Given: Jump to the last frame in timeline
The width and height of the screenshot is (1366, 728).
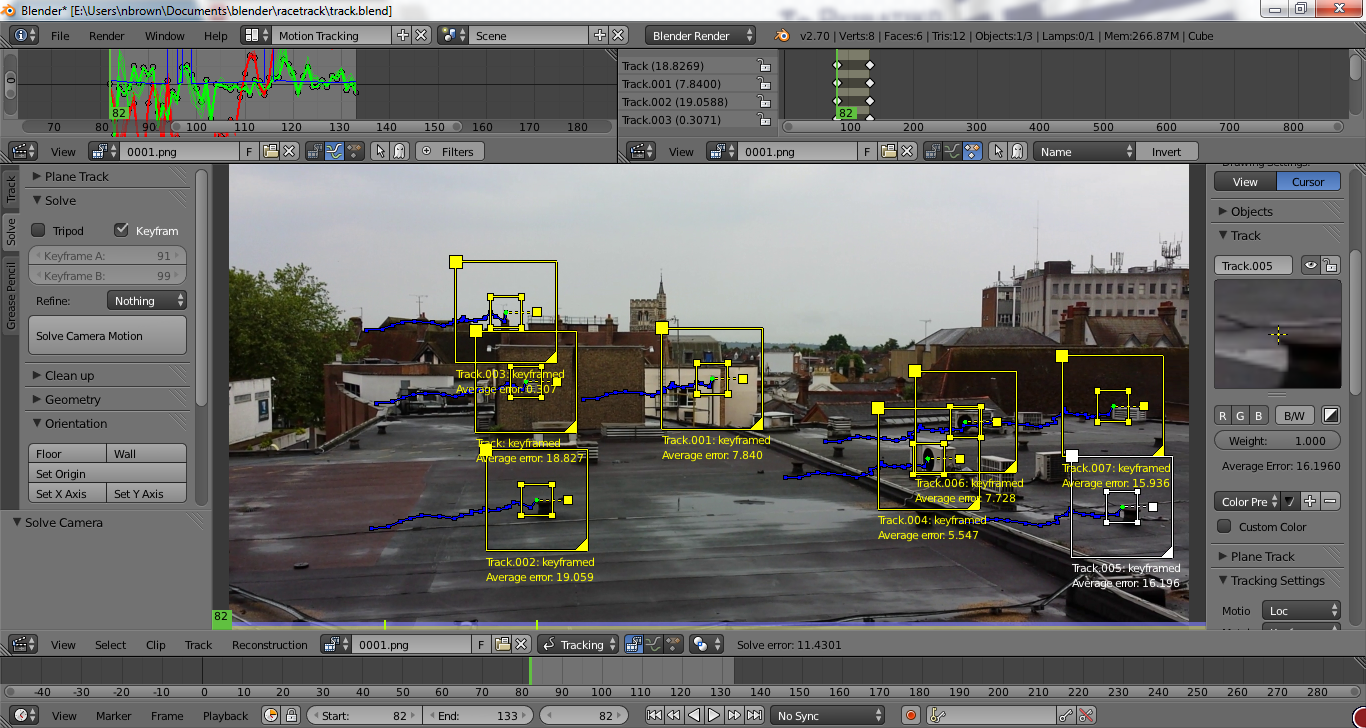Looking at the screenshot, I should coord(754,715).
